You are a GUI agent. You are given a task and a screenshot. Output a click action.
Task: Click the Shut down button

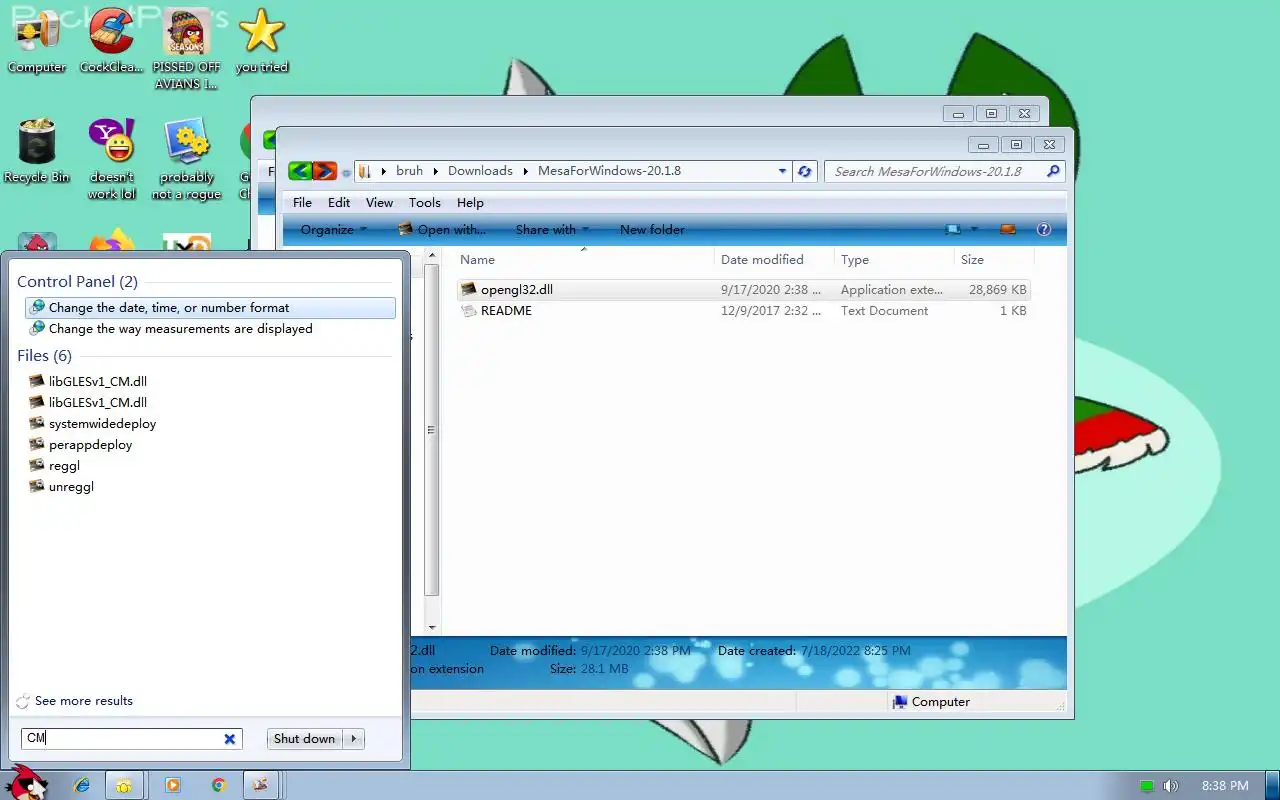(304, 739)
